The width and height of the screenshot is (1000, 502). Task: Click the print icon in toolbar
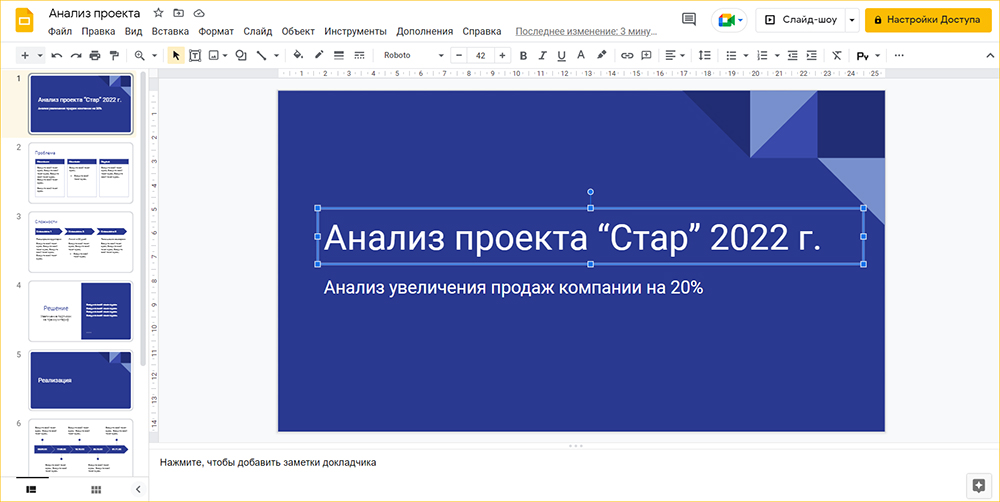95,55
